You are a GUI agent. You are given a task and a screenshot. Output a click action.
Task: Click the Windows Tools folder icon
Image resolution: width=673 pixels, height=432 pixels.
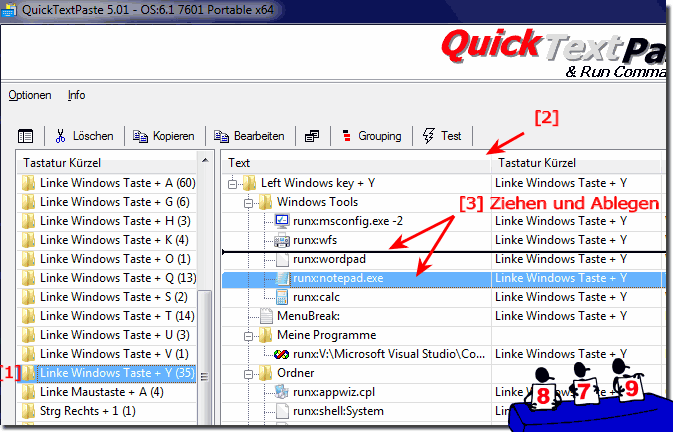265,202
